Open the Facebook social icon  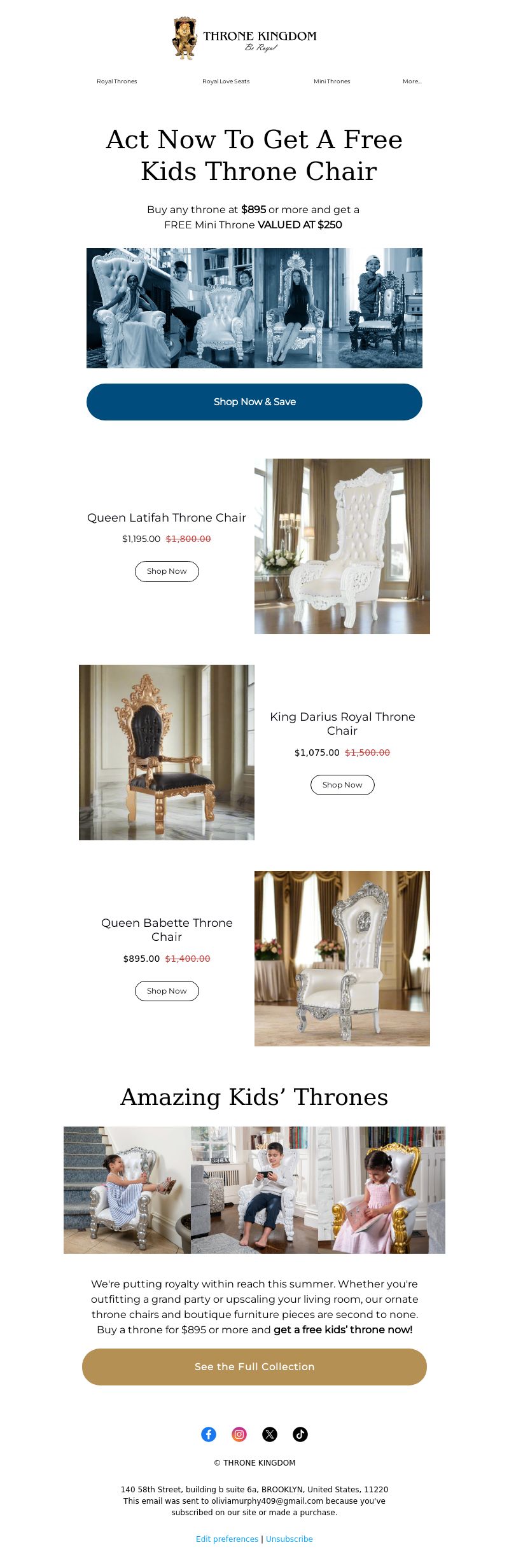coord(209,1434)
